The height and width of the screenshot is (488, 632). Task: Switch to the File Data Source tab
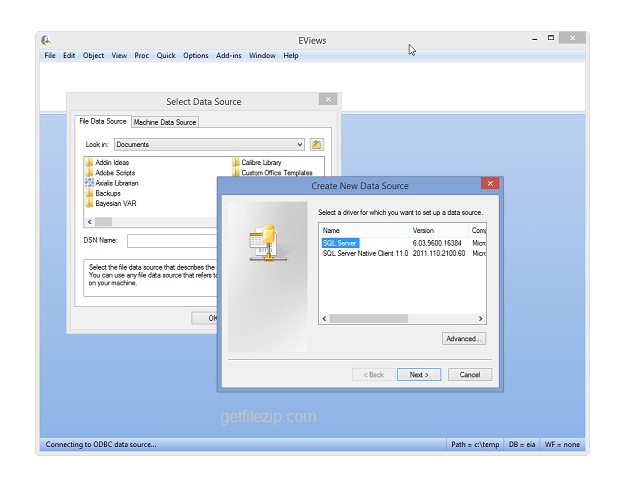coord(103,121)
